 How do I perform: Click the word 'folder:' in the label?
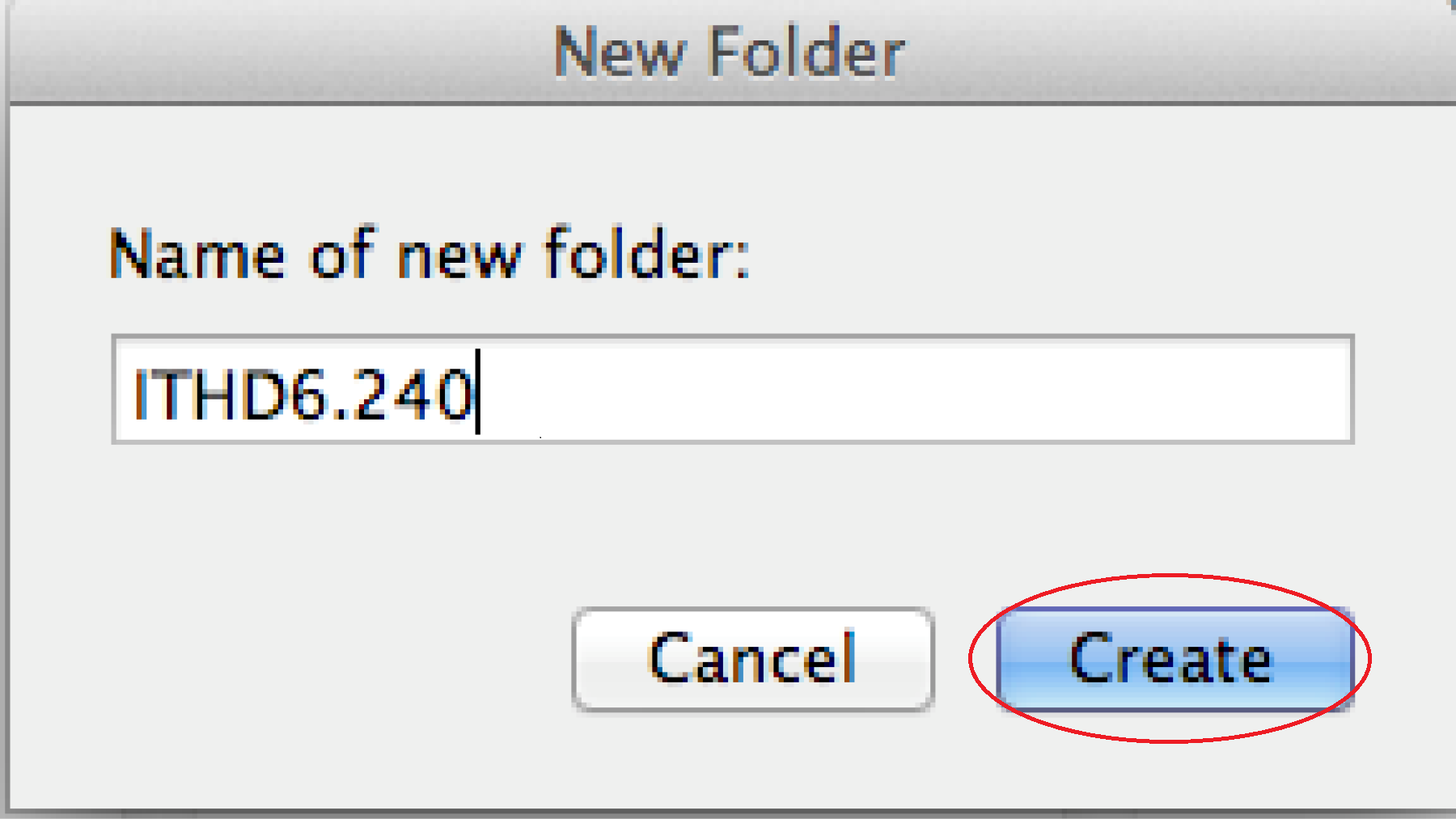pyautogui.click(x=647, y=253)
